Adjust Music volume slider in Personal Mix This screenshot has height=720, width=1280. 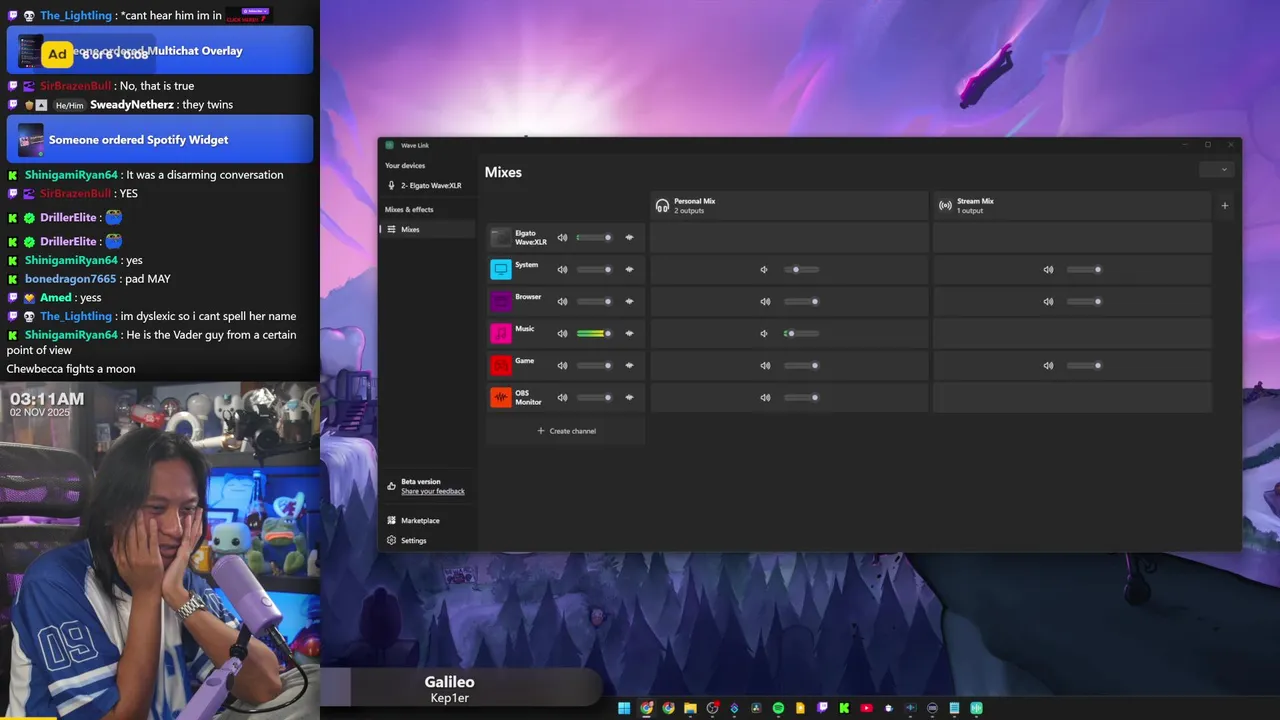(801, 333)
